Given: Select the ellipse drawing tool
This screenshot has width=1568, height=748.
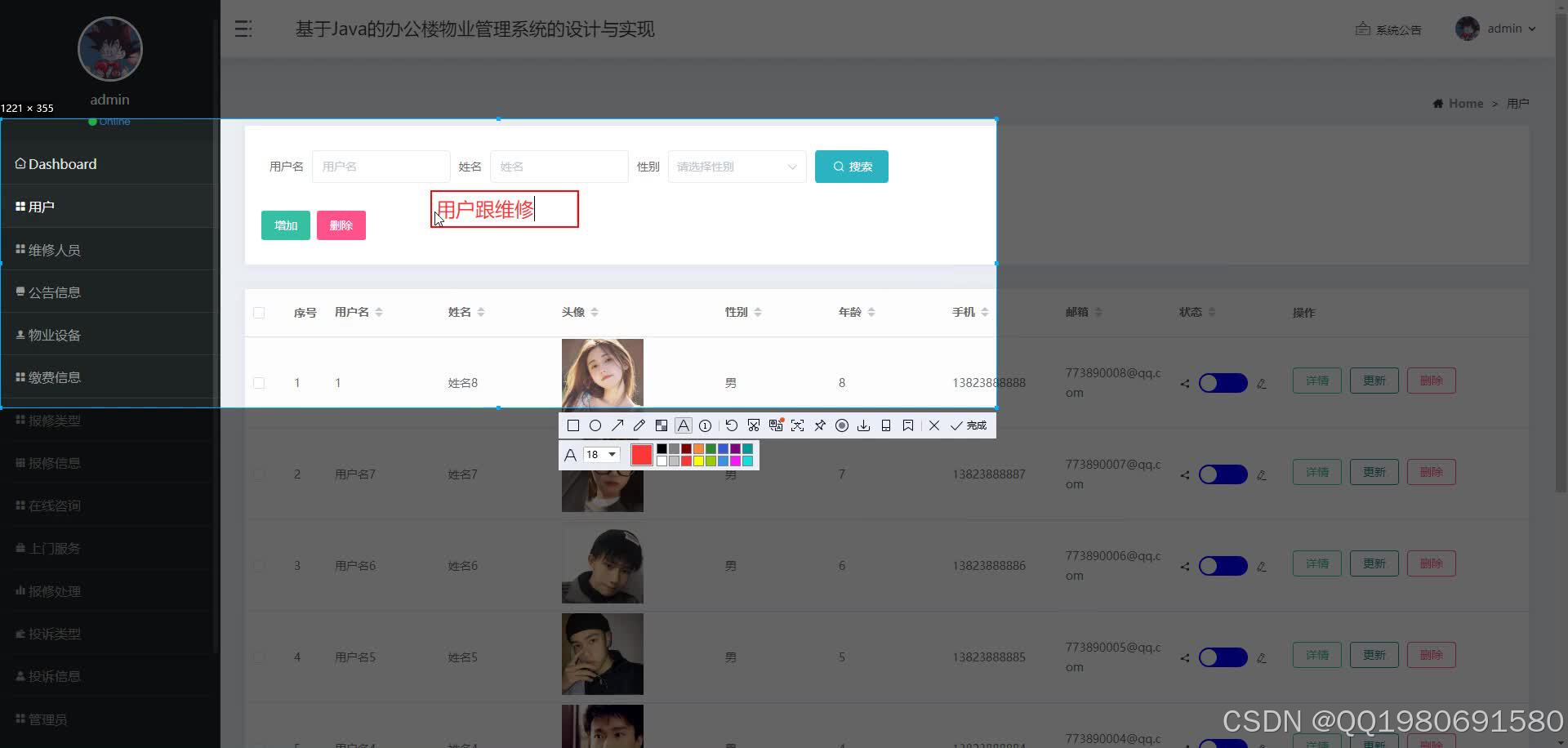Looking at the screenshot, I should click(595, 425).
